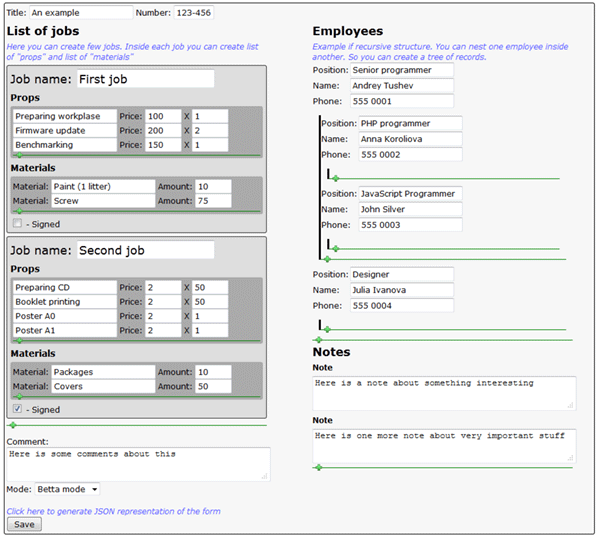The height and width of the screenshot is (539, 600).
Task: Edit the Julia Ivanova name field
Action: pyautogui.click(x=402, y=290)
